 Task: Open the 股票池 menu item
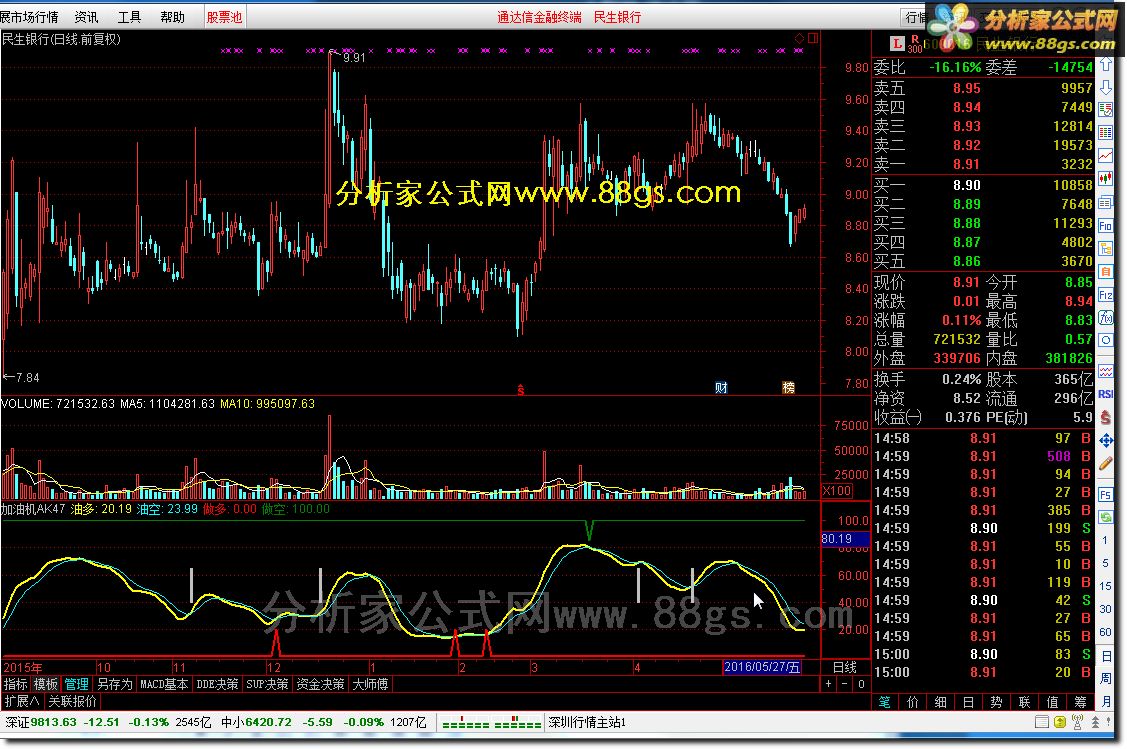(x=224, y=17)
